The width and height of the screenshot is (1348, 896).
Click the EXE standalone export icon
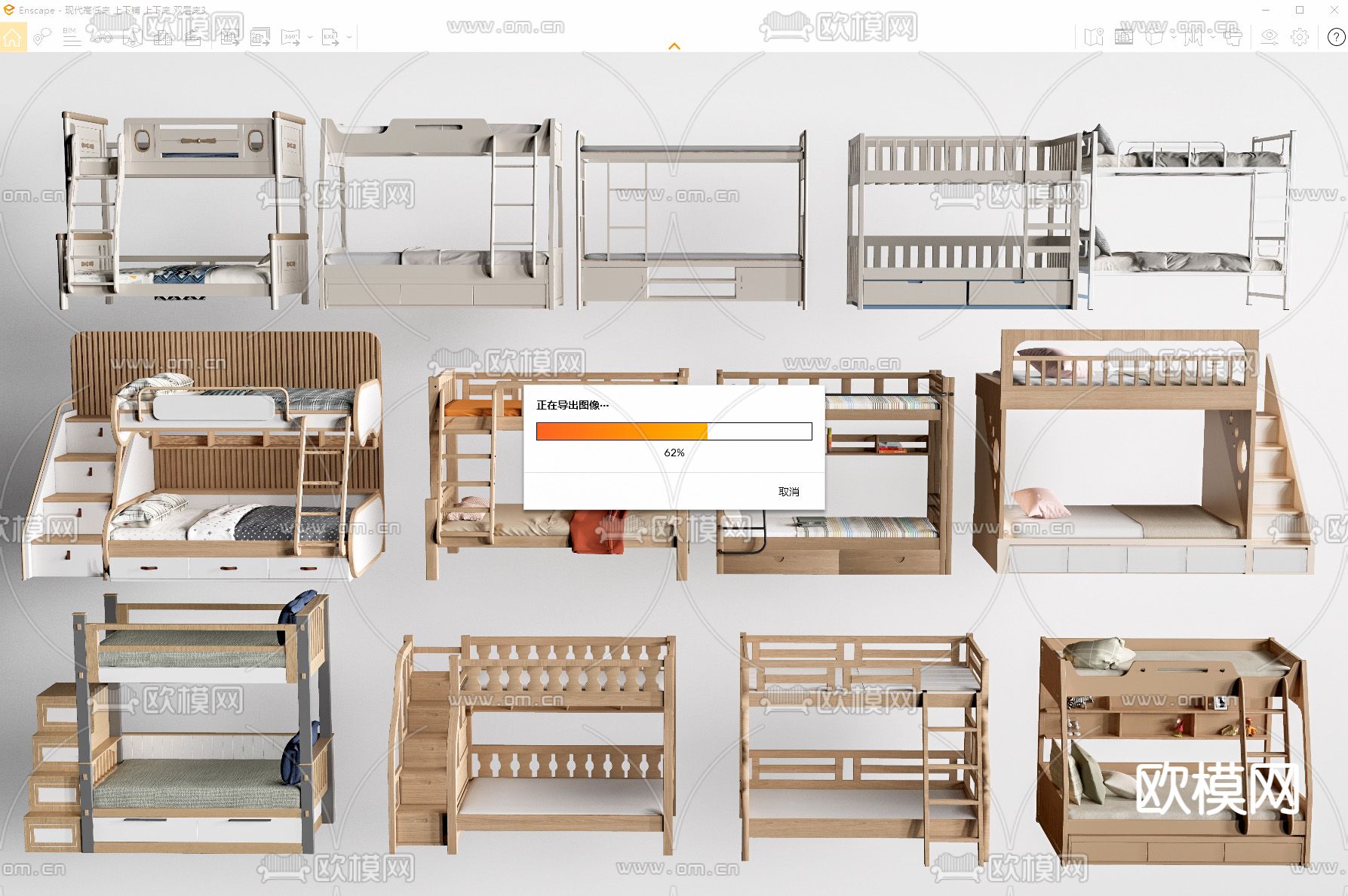click(330, 37)
